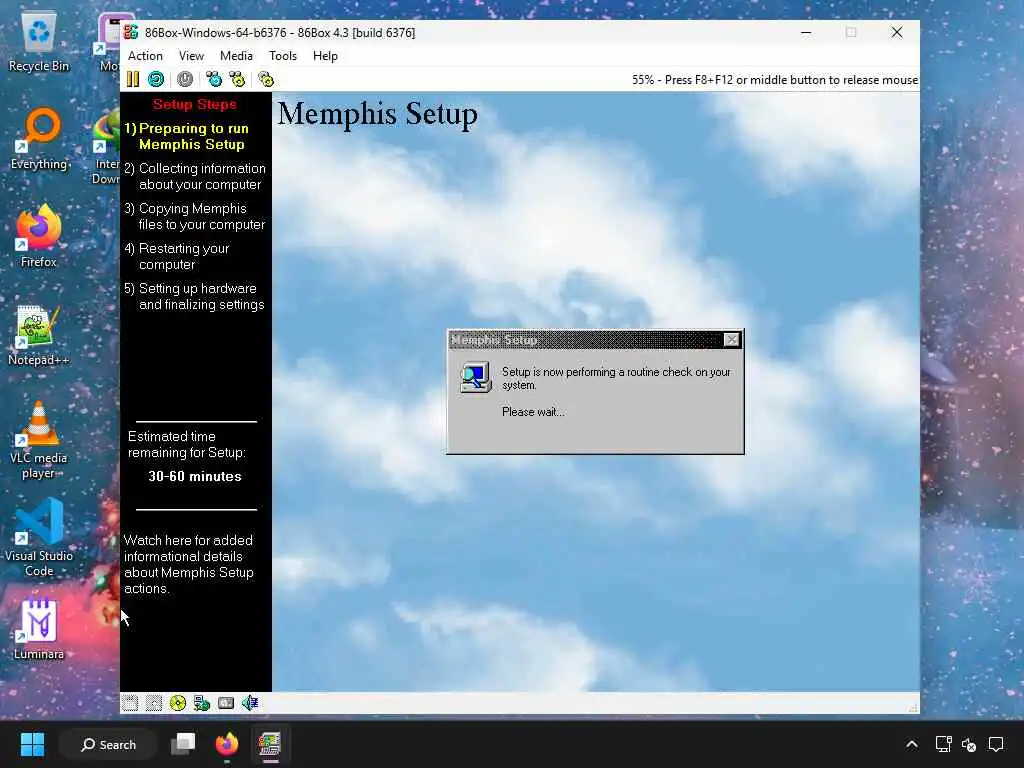Open the Media menu
Viewport: 1024px width, 768px height.
pyautogui.click(x=236, y=56)
